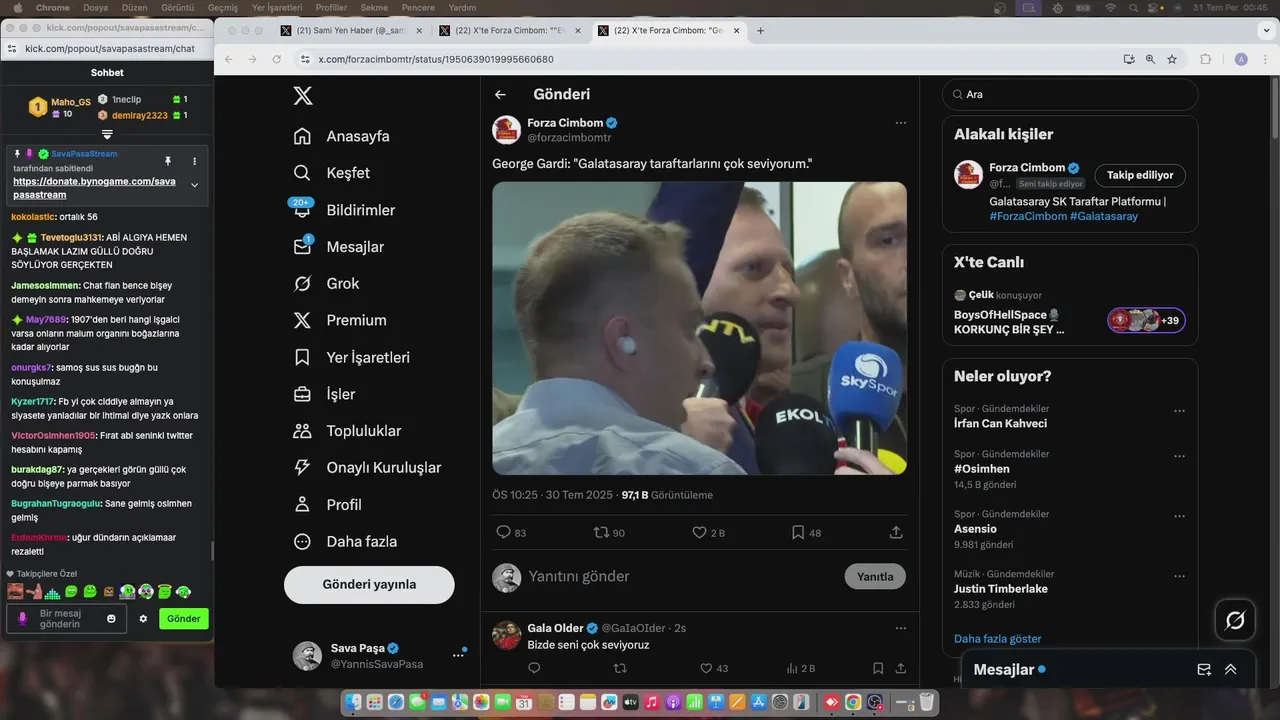Open #ForzaCimbom hashtag link
The height and width of the screenshot is (720, 1280).
[1027, 216]
